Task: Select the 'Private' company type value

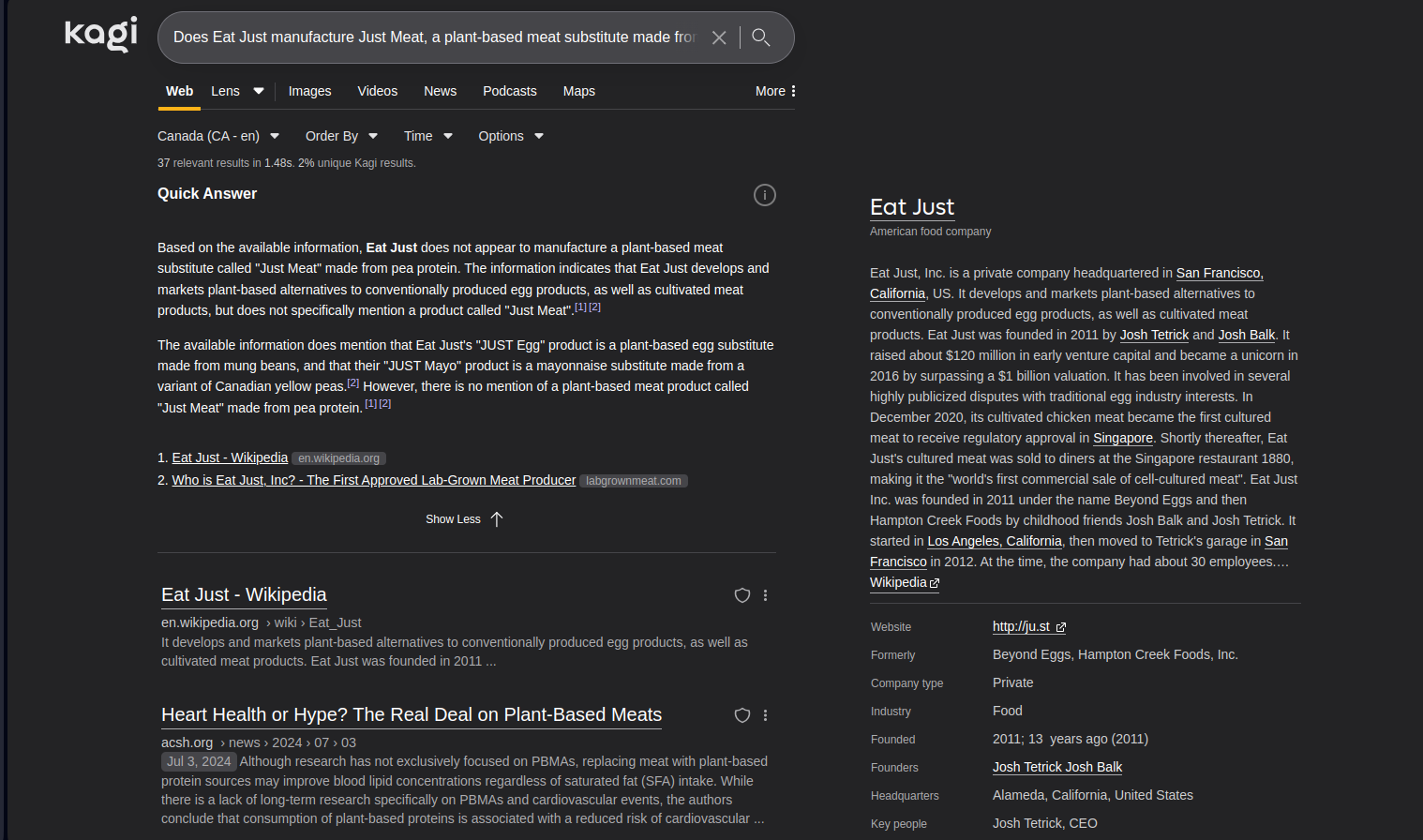Action: [1013, 682]
